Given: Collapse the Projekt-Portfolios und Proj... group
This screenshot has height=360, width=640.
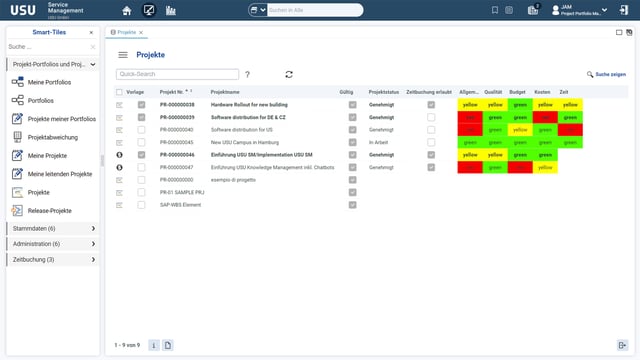Looking at the screenshot, I should point(53,64).
